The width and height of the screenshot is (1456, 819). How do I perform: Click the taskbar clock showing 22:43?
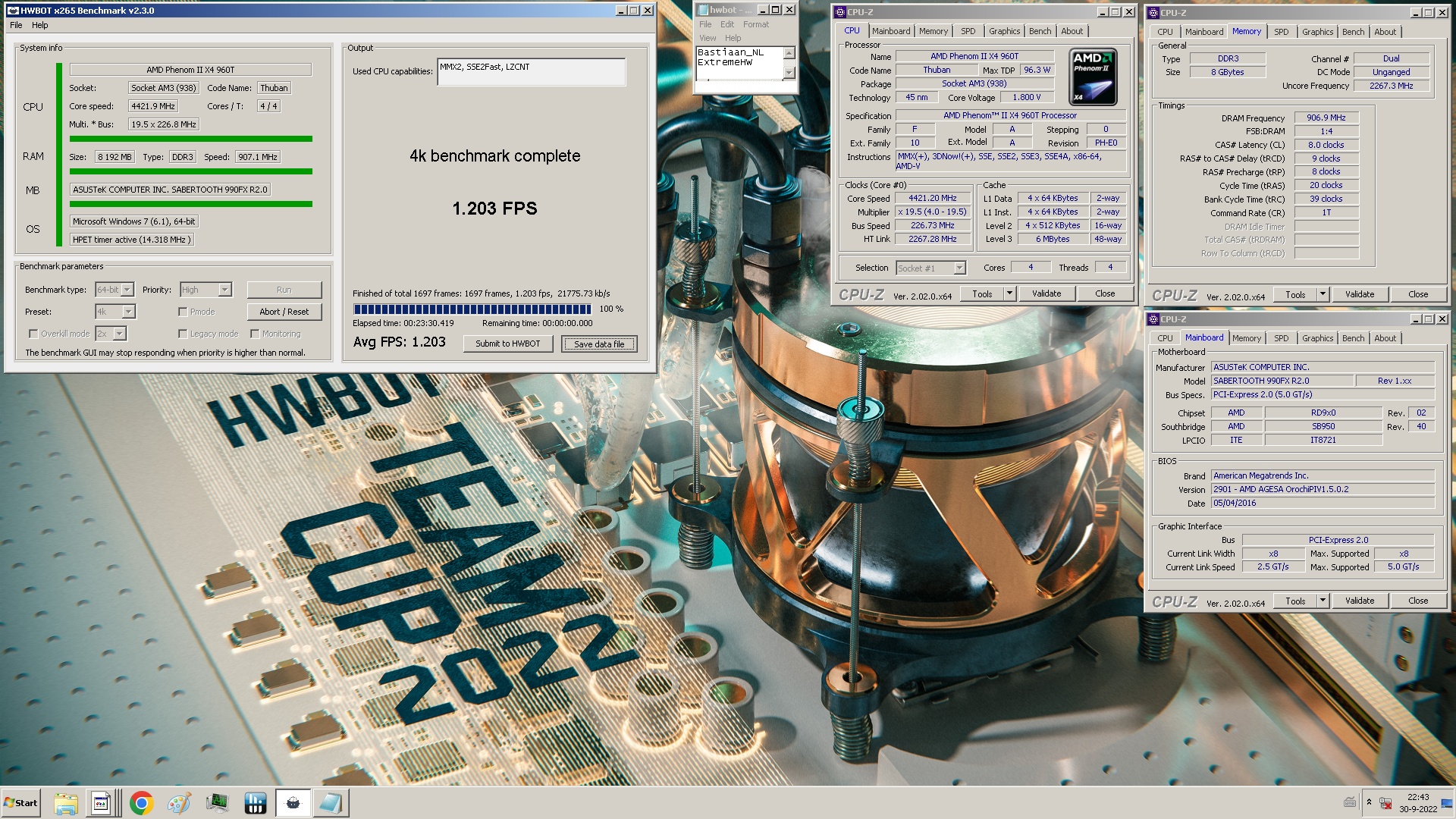pos(1417,803)
